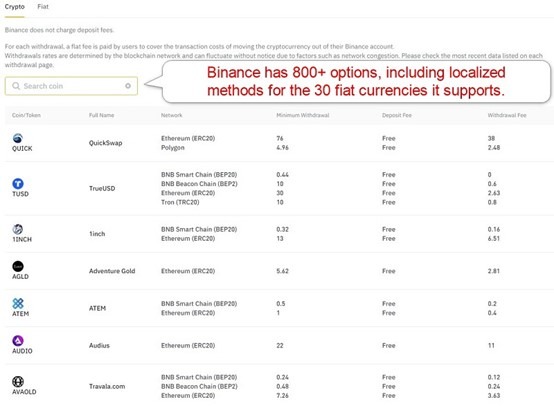554x406 pixels.
Task: Select the Deposit Fee column header
Action: click(397, 115)
